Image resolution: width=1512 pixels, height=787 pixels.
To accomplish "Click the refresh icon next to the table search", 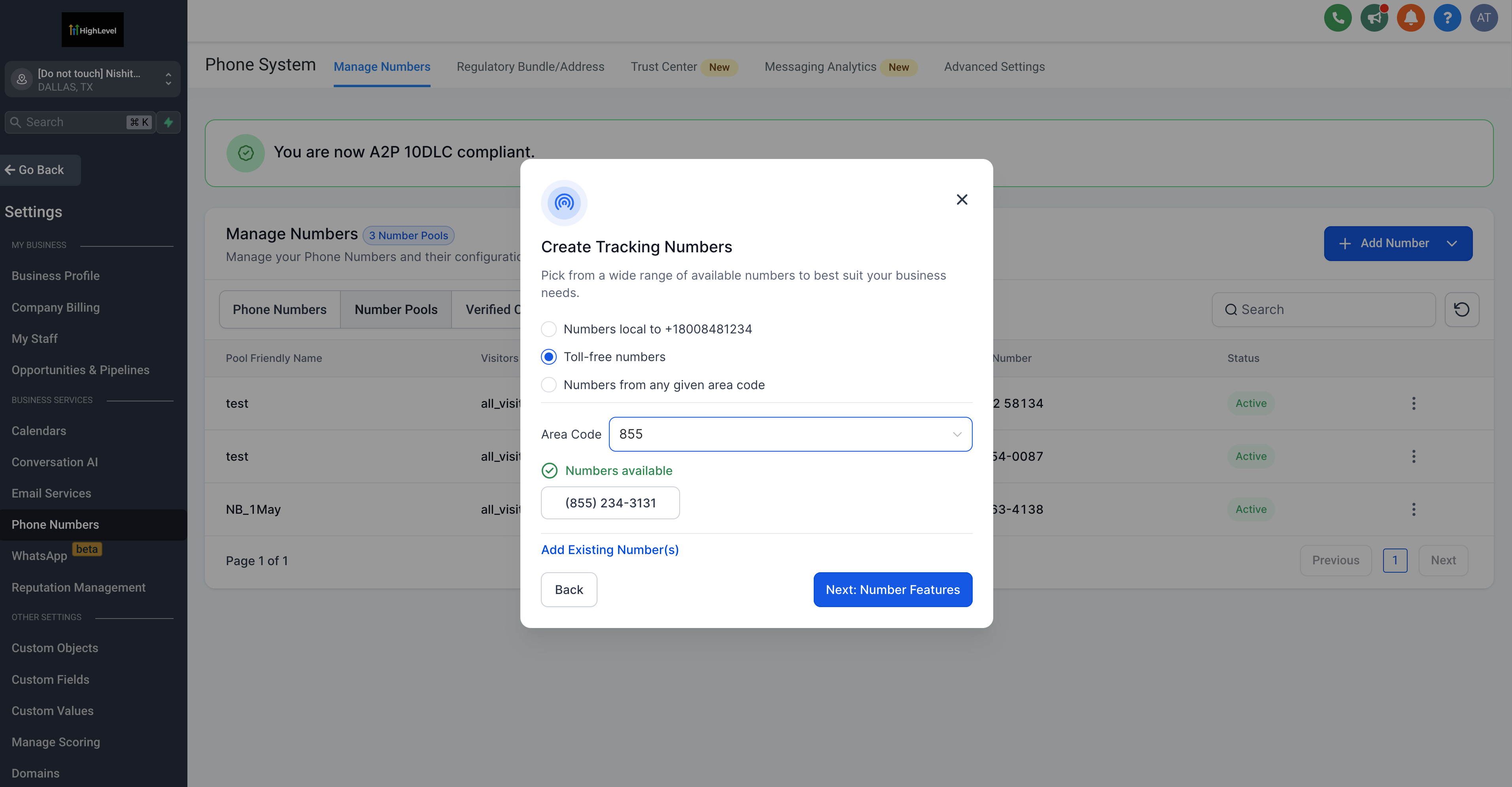I will (1461, 309).
